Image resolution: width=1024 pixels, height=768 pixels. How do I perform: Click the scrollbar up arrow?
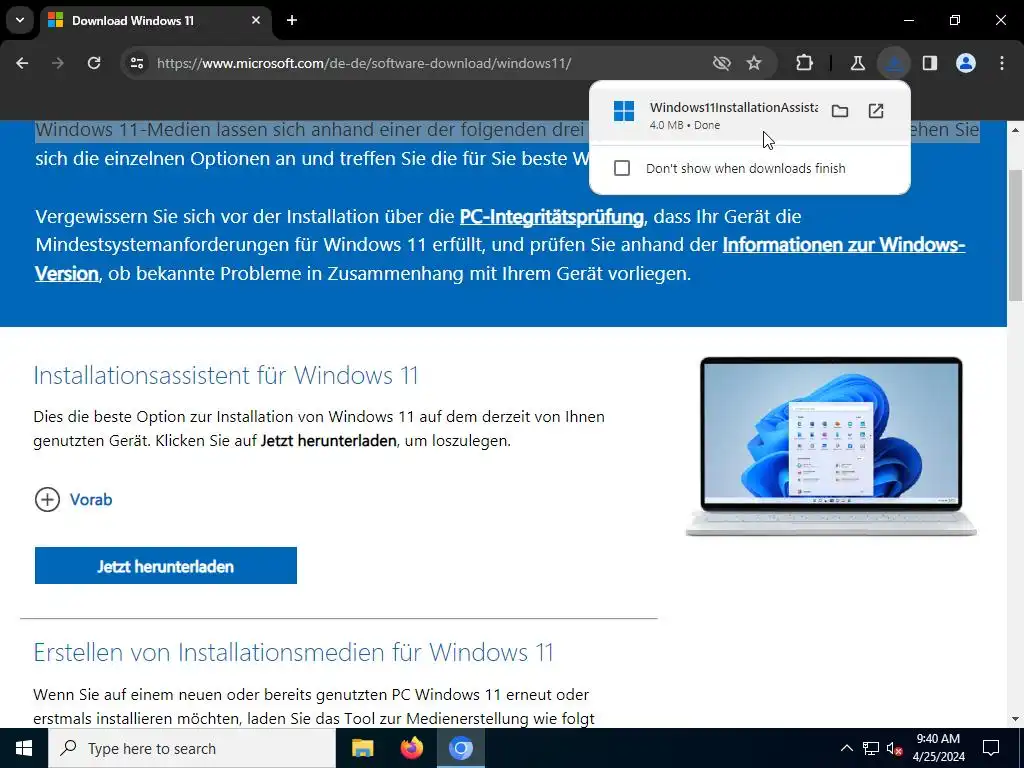coord(1016,130)
